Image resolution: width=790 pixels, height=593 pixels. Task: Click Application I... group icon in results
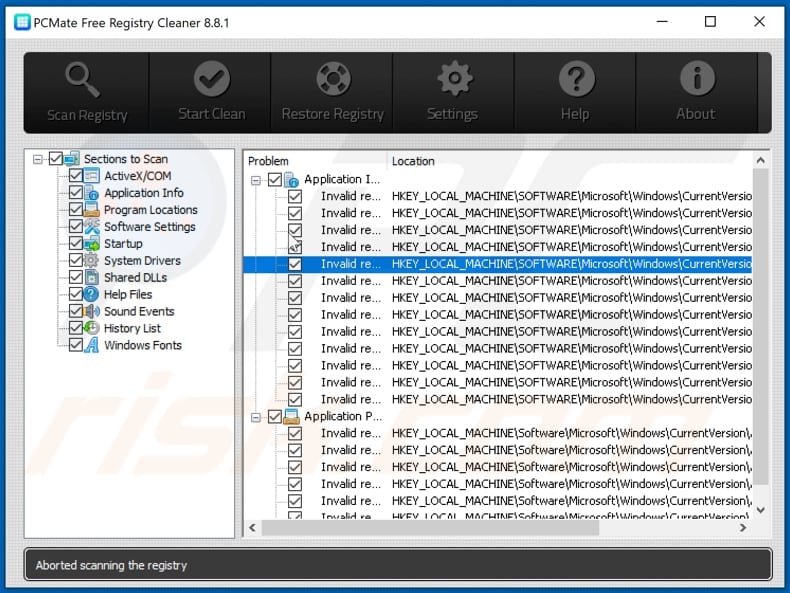(292, 179)
